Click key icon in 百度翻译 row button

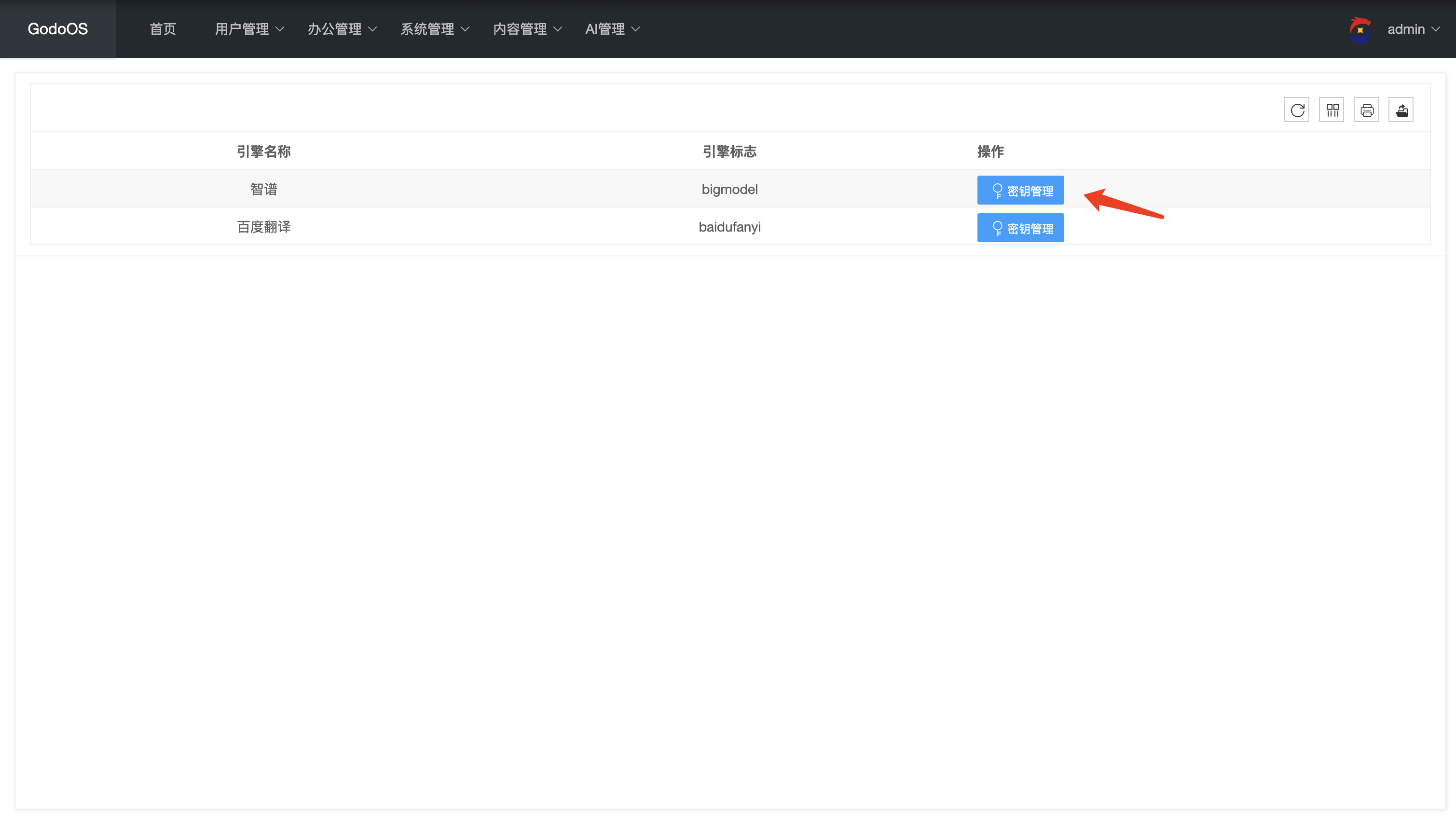point(997,228)
